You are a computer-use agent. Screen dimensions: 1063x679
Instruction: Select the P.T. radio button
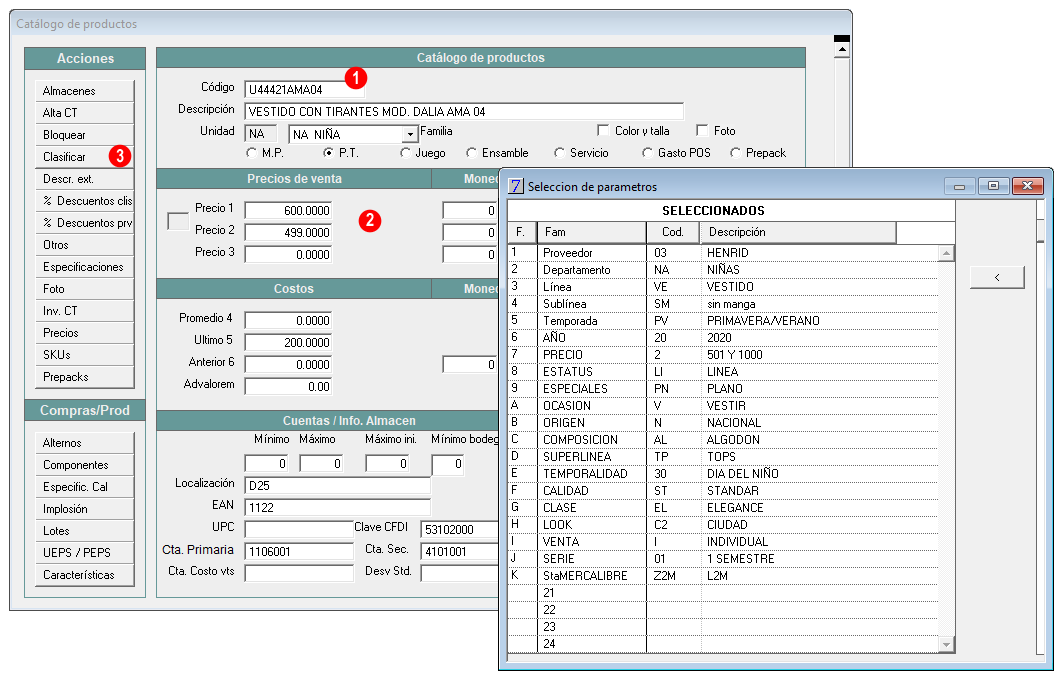pyautogui.click(x=328, y=153)
